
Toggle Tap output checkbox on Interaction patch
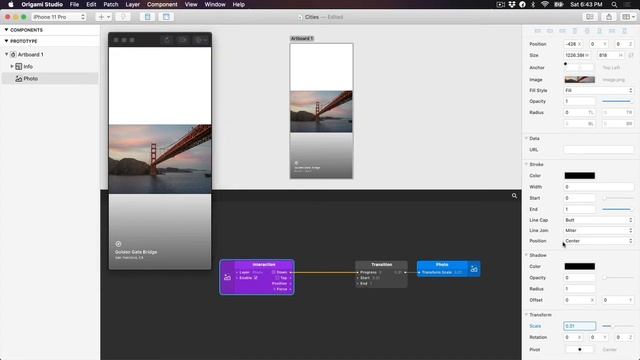pyautogui.click(x=277, y=278)
